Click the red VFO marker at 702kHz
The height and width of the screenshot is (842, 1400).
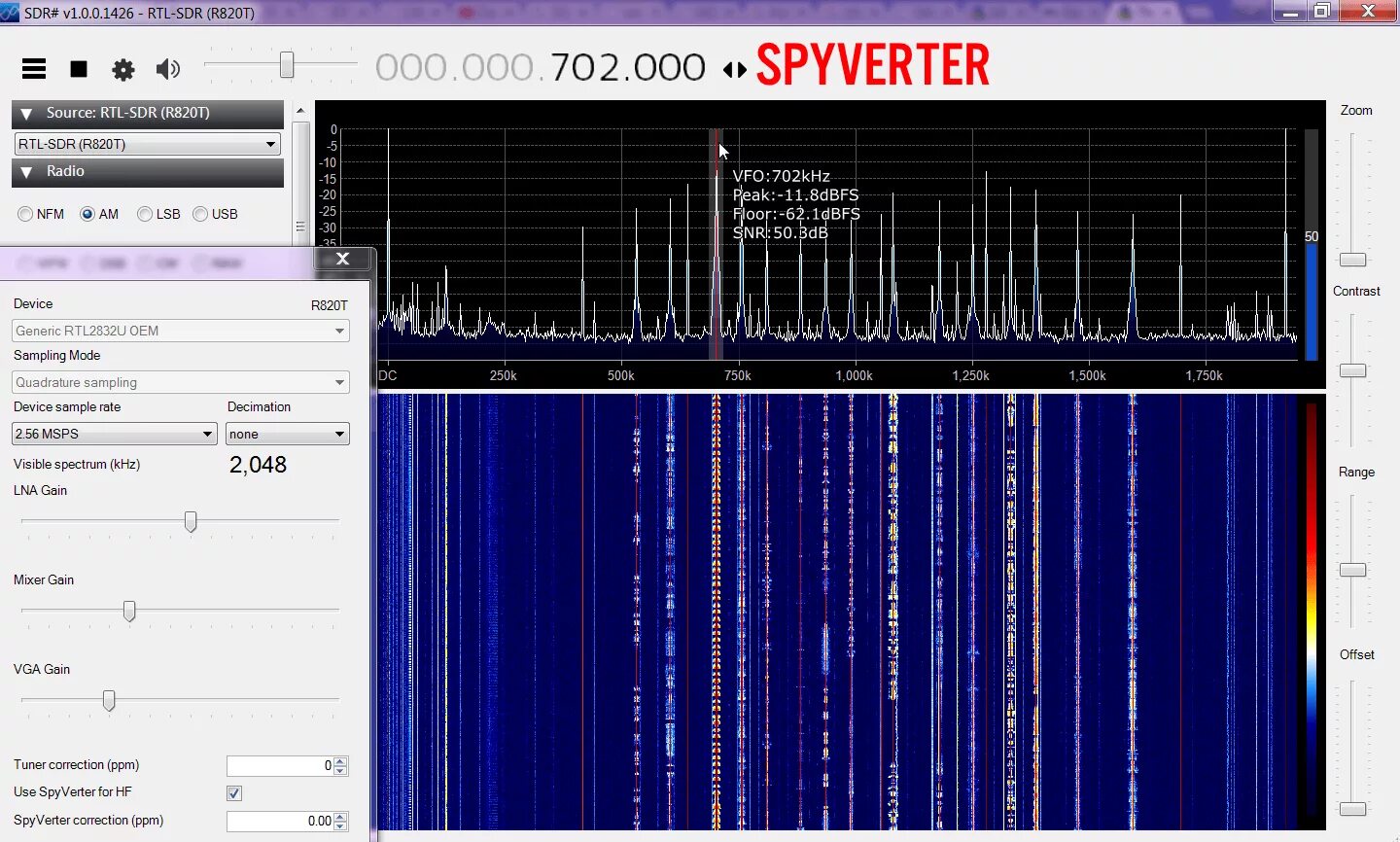[x=716, y=243]
